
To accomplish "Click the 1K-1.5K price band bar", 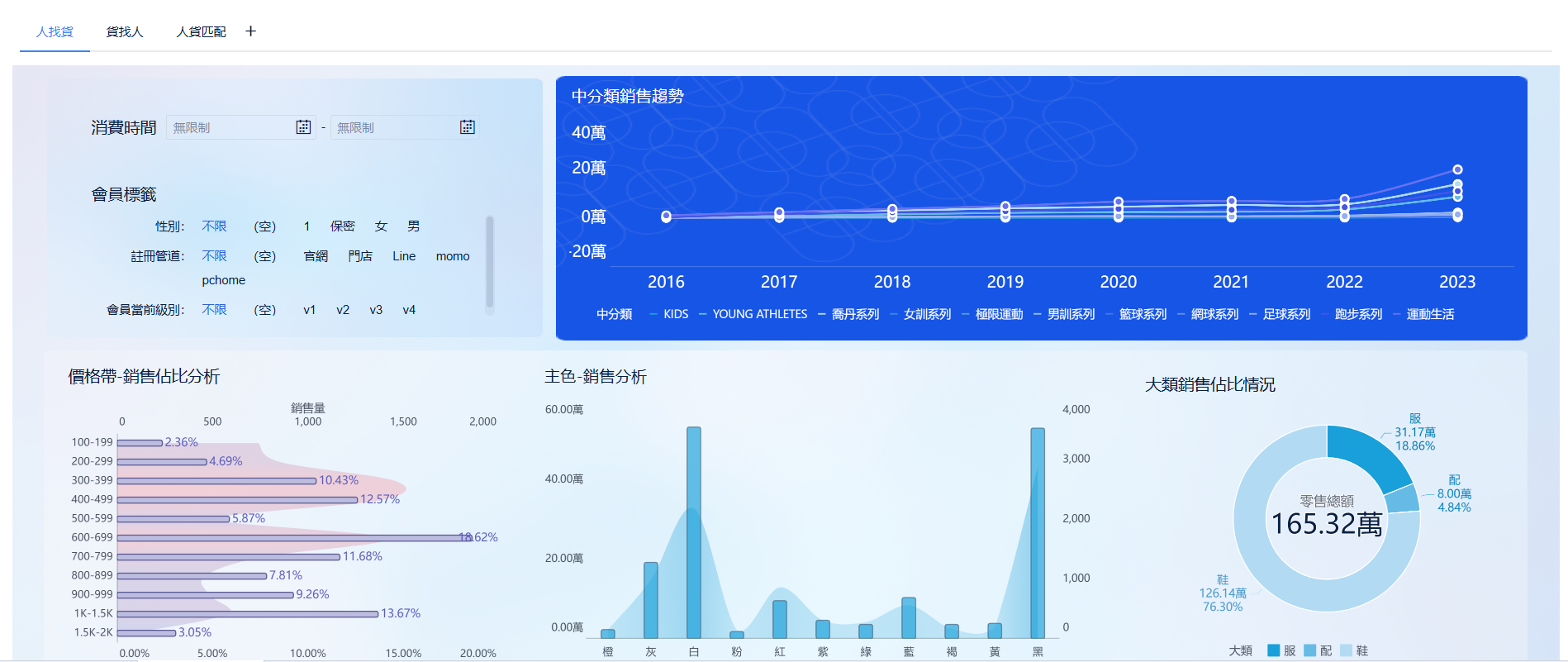I will coord(248,614).
